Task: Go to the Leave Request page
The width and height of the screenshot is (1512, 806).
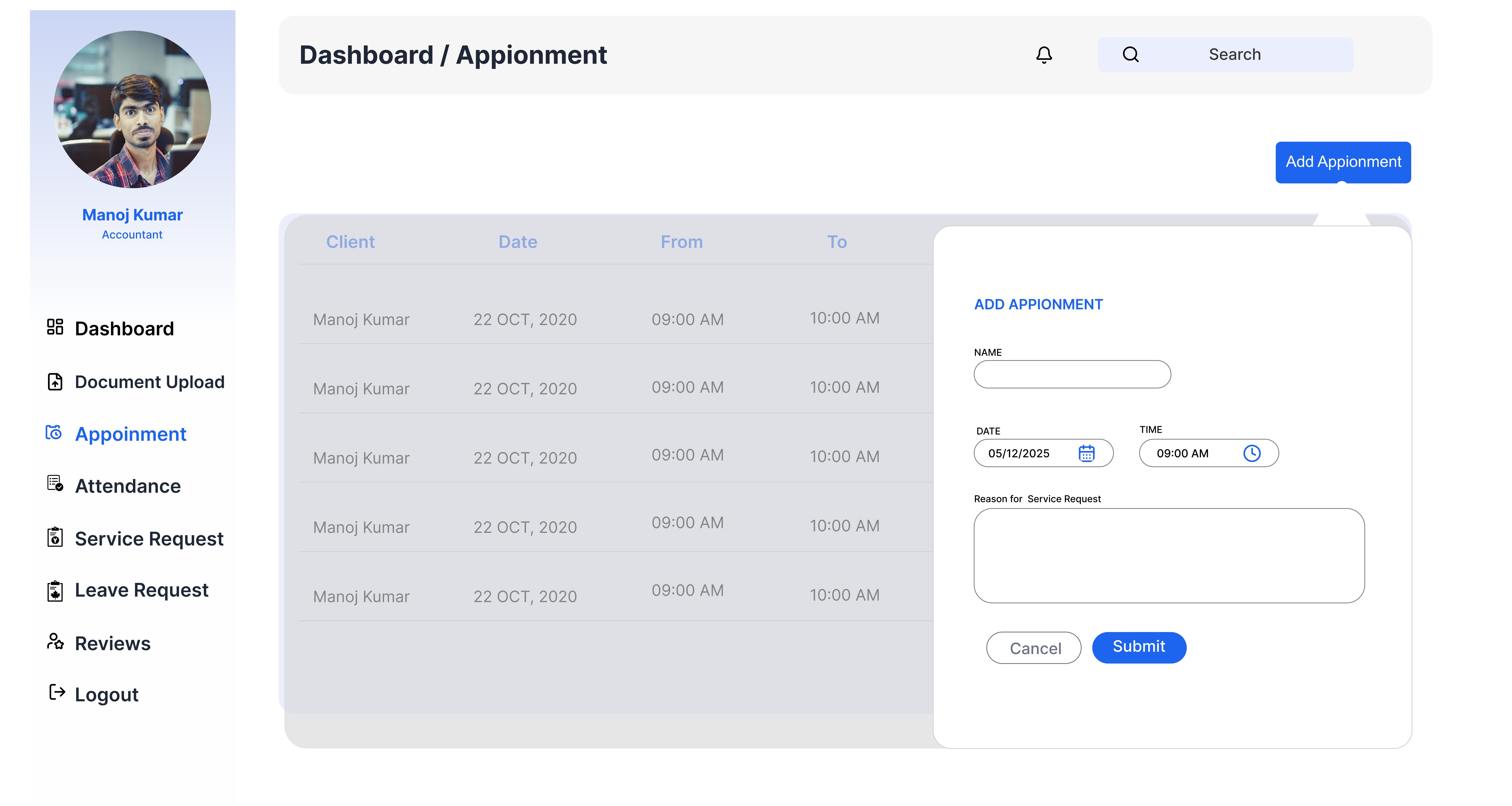Action: click(141, 590)
